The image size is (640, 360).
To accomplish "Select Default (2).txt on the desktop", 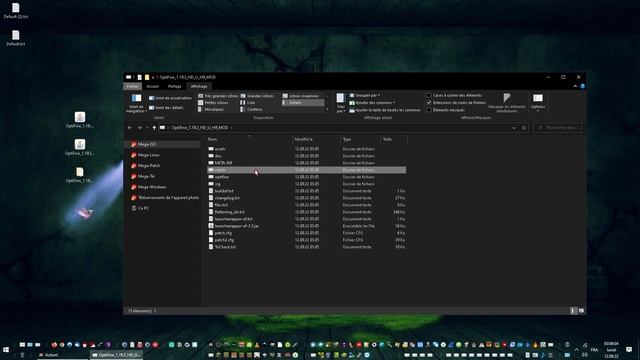I will click(16, 11).
